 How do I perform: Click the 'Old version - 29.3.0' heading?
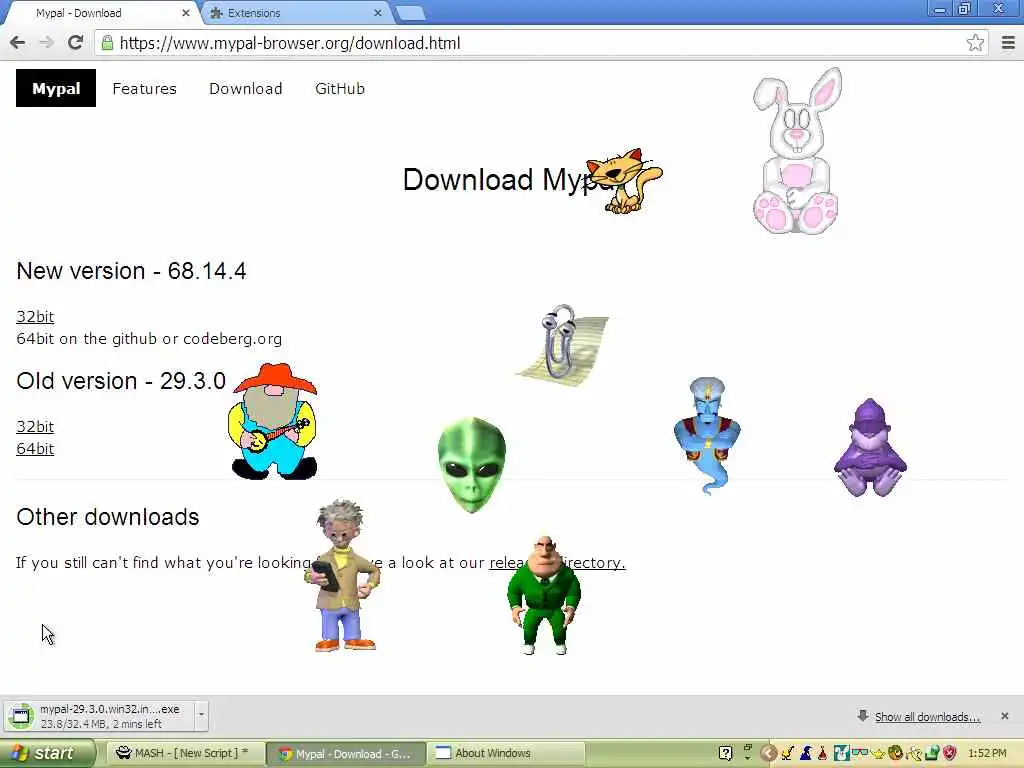click(121, 381)
